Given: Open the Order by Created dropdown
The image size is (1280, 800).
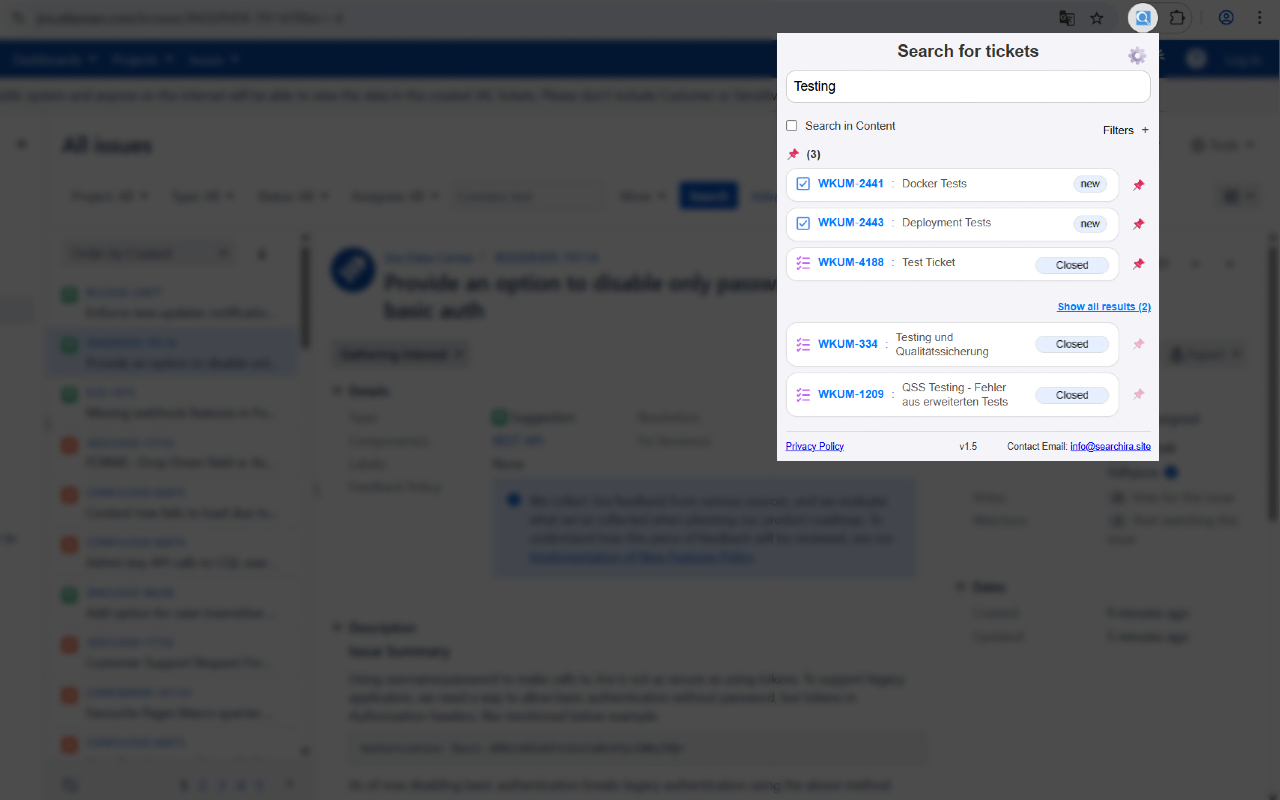Looking at the screenshot, I should tap(148, 253).
